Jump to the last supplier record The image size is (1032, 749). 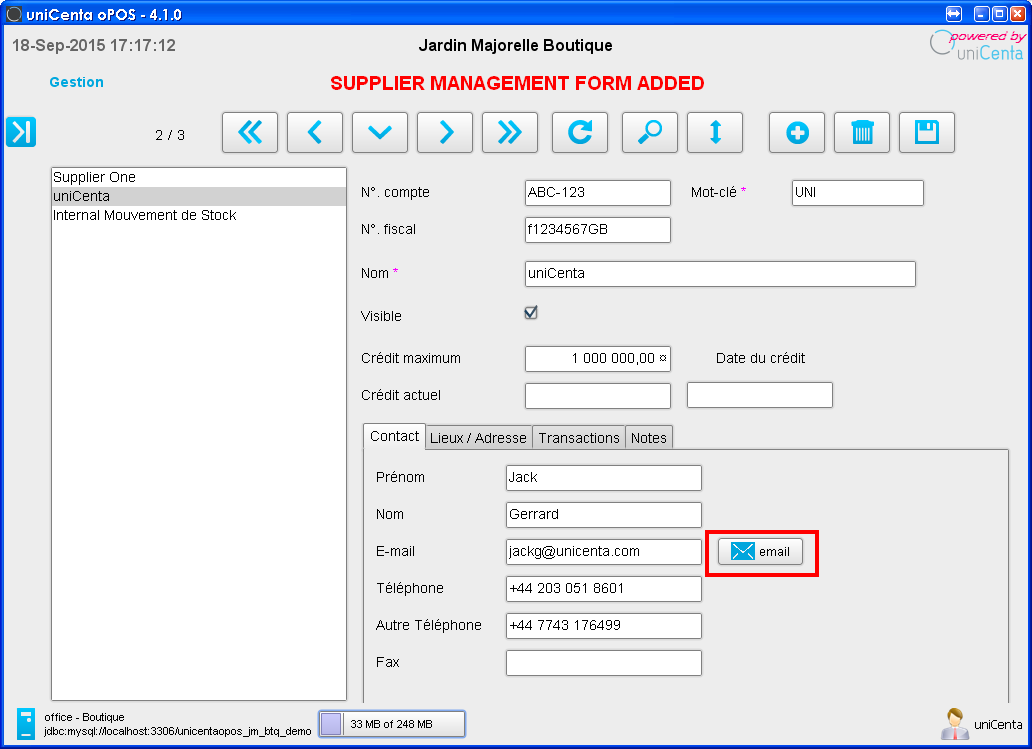tap(510, 131)
